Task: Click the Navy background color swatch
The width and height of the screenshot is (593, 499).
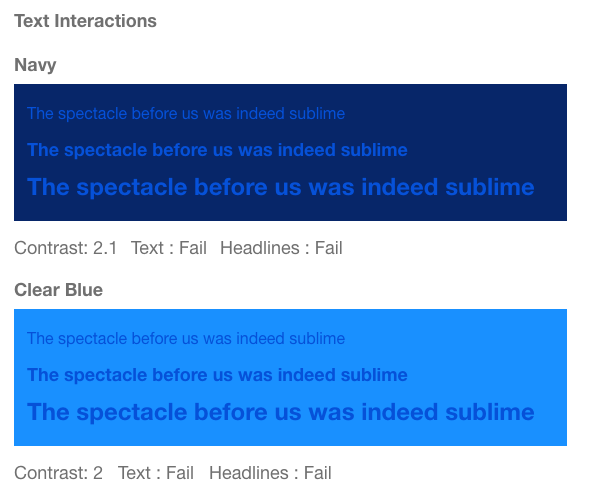Action: point(290,152)
